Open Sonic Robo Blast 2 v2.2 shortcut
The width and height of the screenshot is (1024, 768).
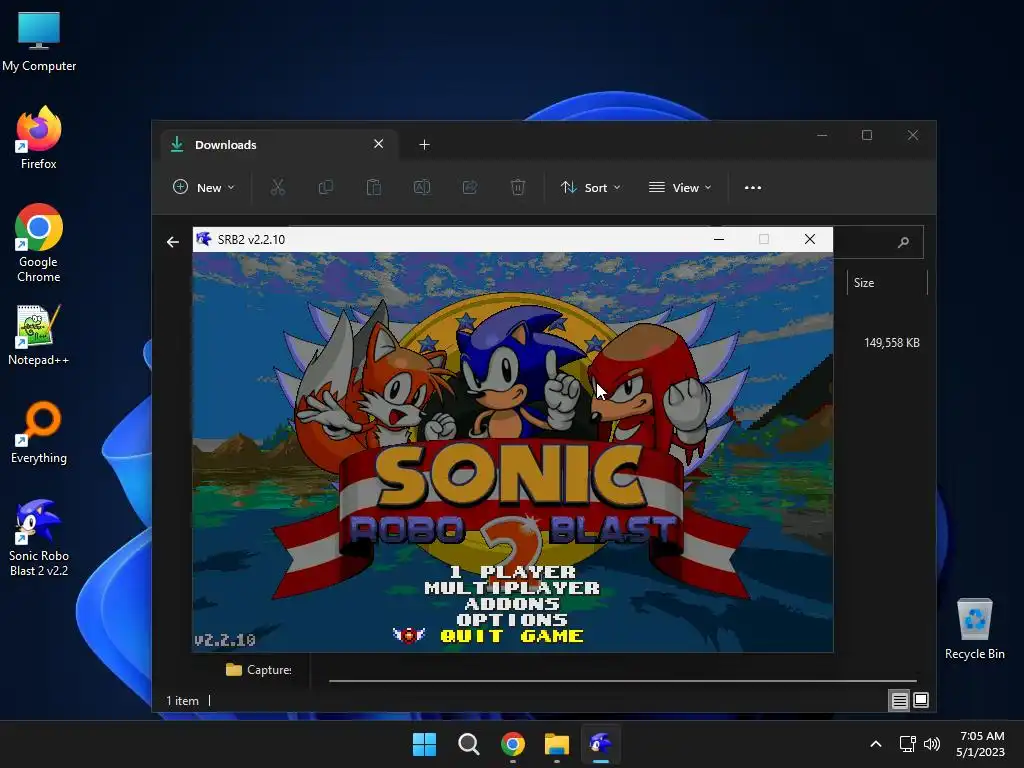point(39,537)
